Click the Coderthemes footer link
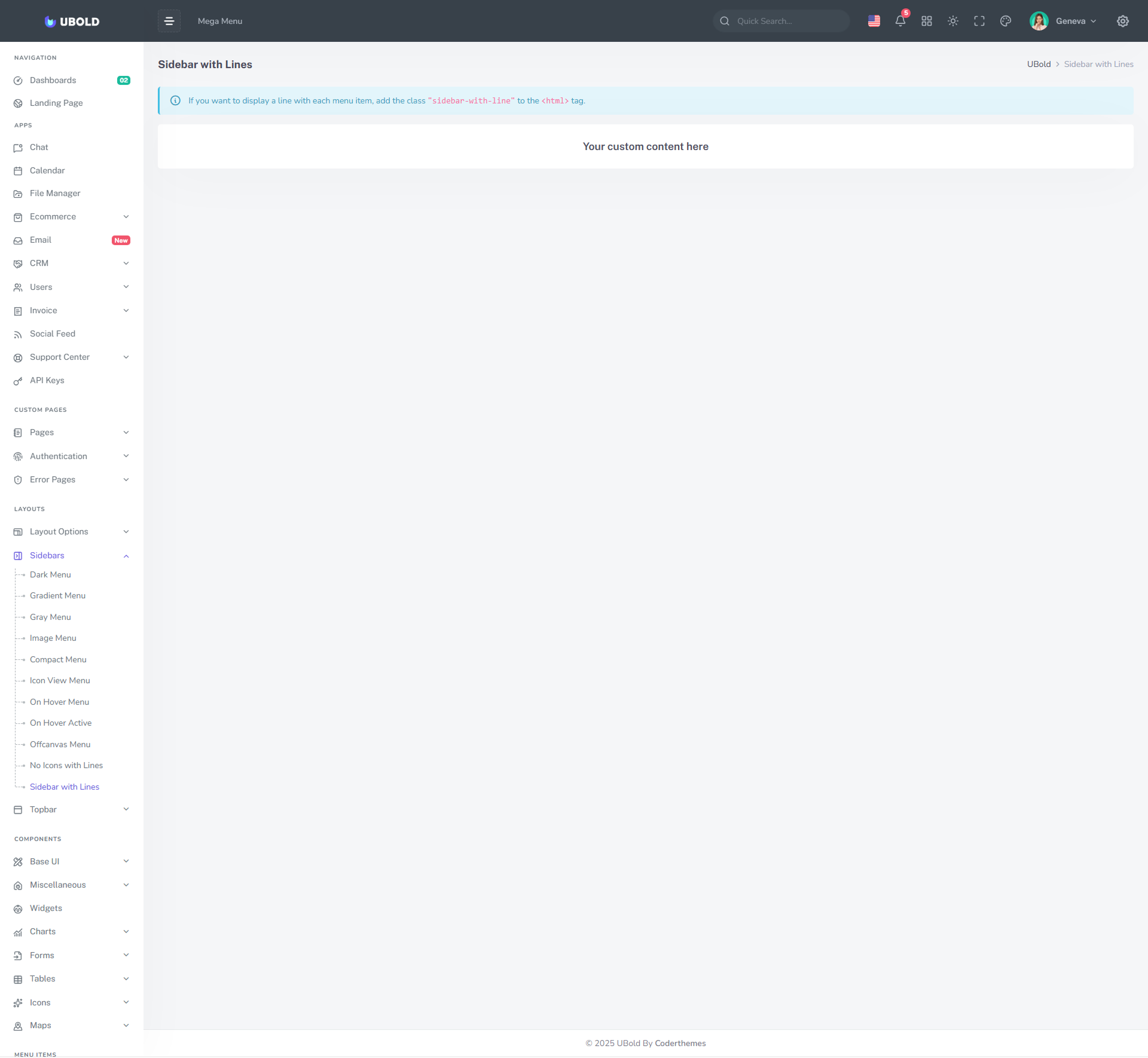Screen dimensions: 1148x1058 (680, 1043)
